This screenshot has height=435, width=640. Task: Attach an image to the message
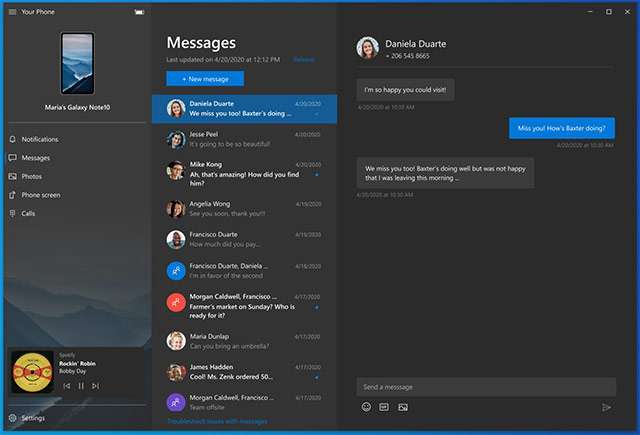[403, 407]
